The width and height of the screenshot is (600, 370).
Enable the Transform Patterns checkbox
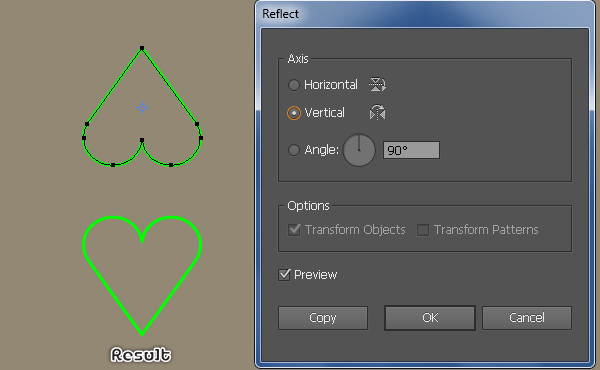423,230
